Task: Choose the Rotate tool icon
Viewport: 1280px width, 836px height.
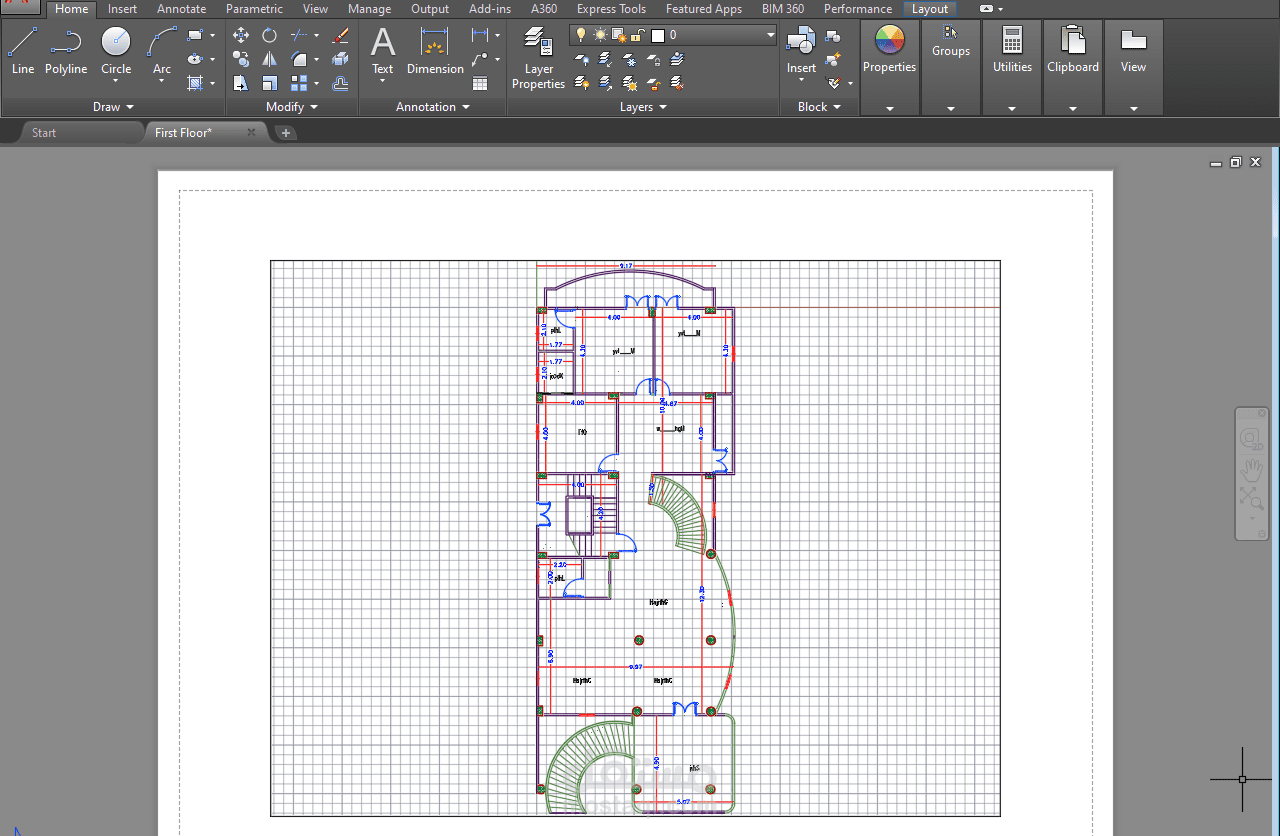Action: coord(269,35)
